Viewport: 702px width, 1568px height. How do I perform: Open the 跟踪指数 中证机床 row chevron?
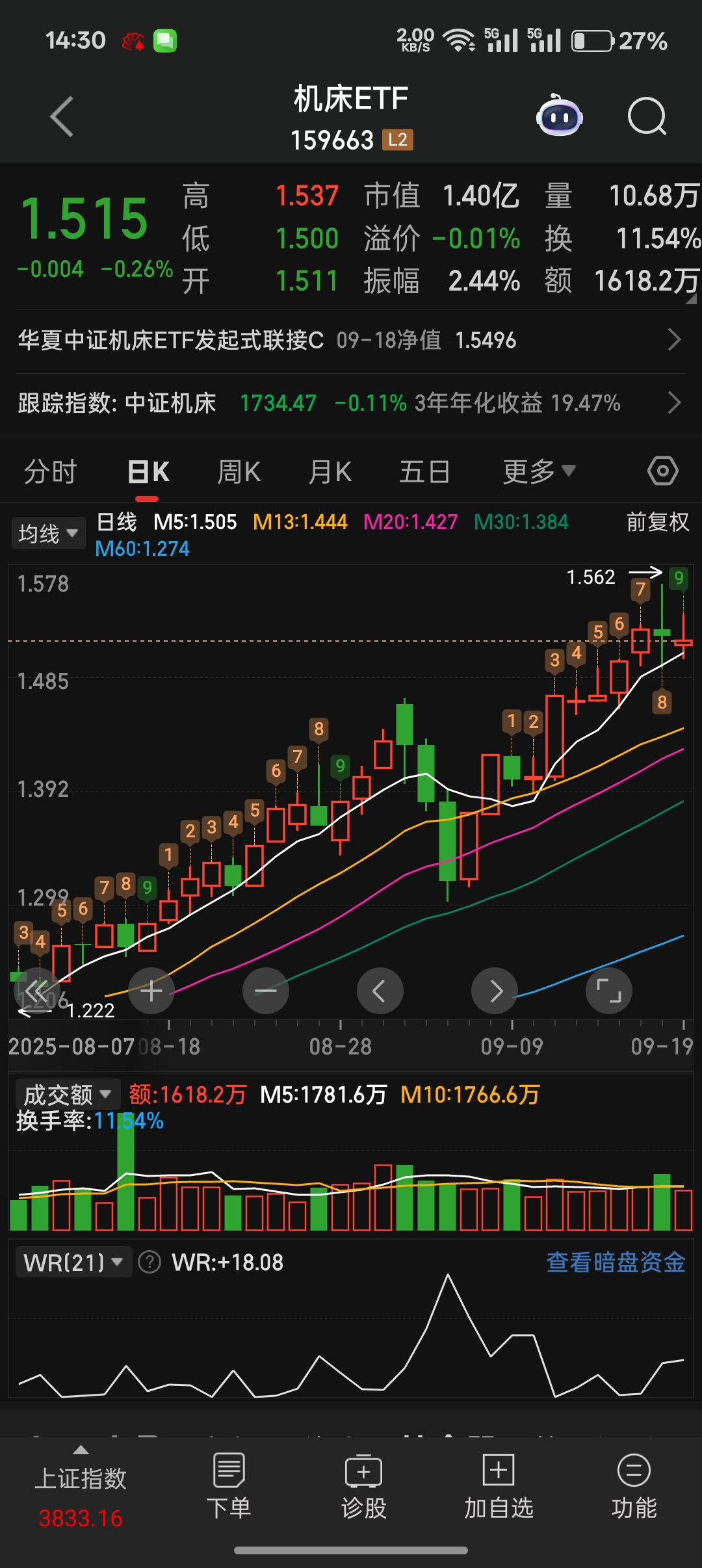click(x=675, y=403)
